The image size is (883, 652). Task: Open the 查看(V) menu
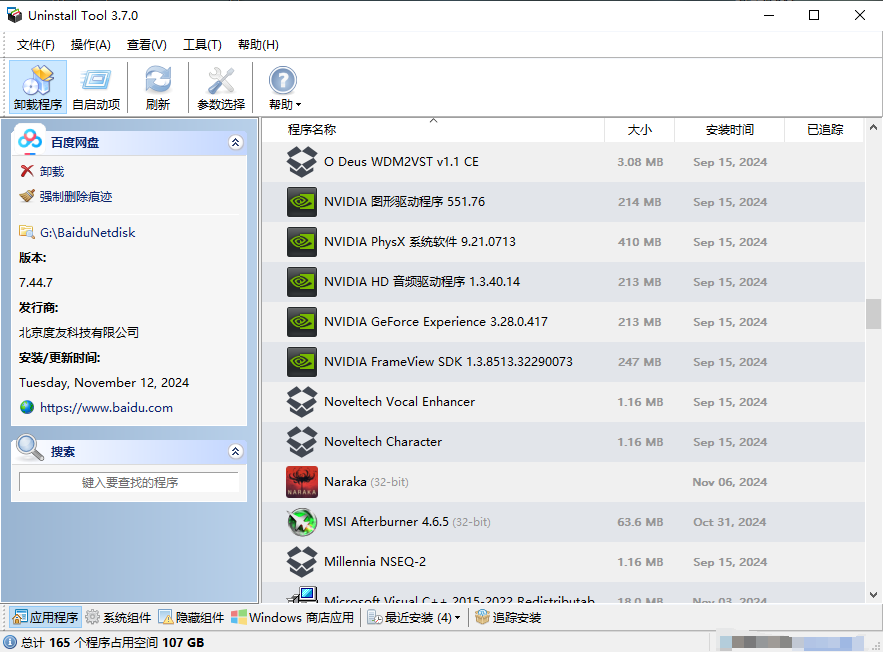[x=146, y=44]
